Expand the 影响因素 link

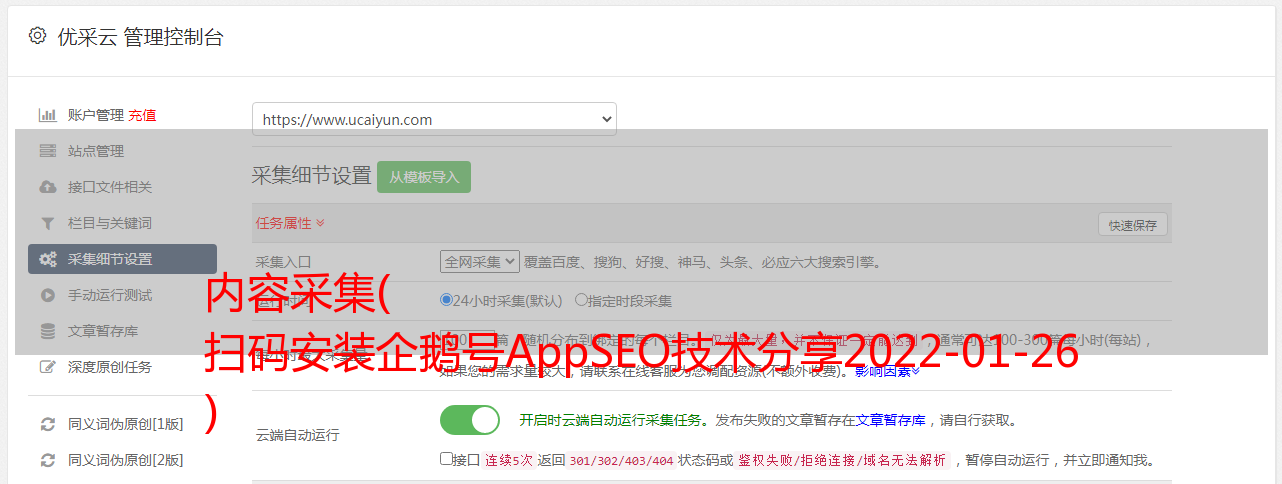[887, 371]
